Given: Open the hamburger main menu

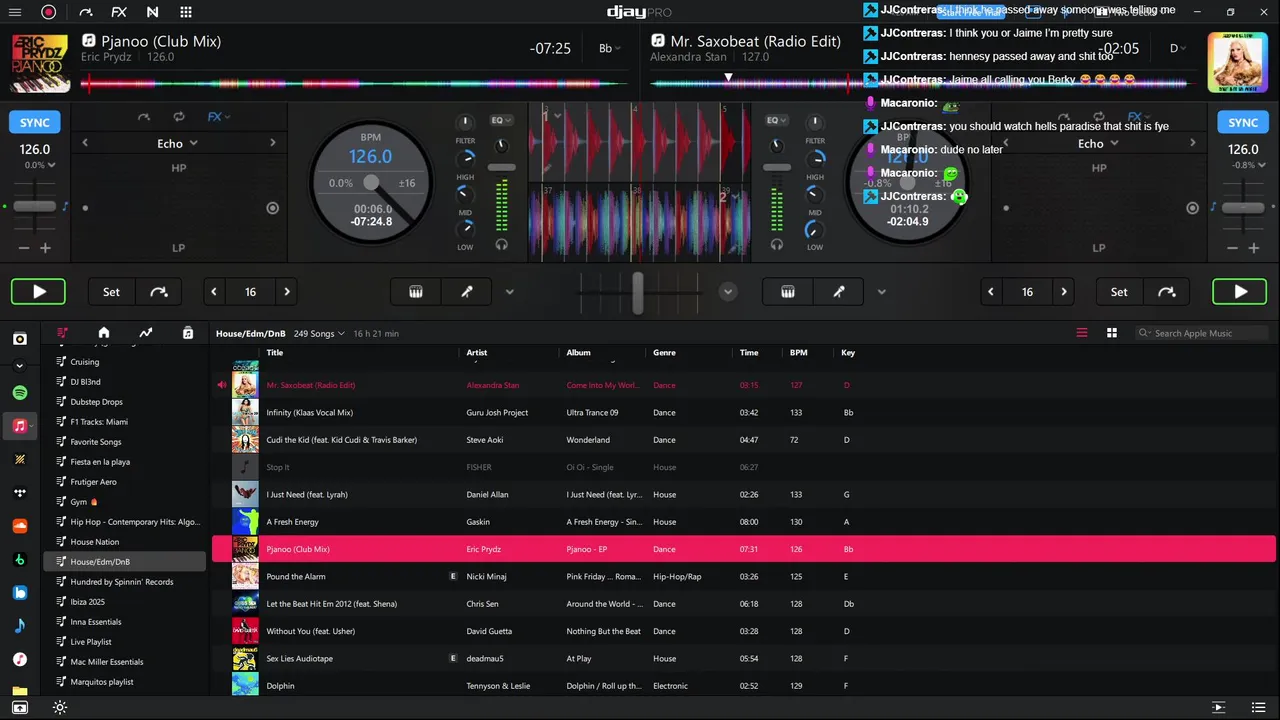Looking at the screenshot, I should click(x=17, y=12).
